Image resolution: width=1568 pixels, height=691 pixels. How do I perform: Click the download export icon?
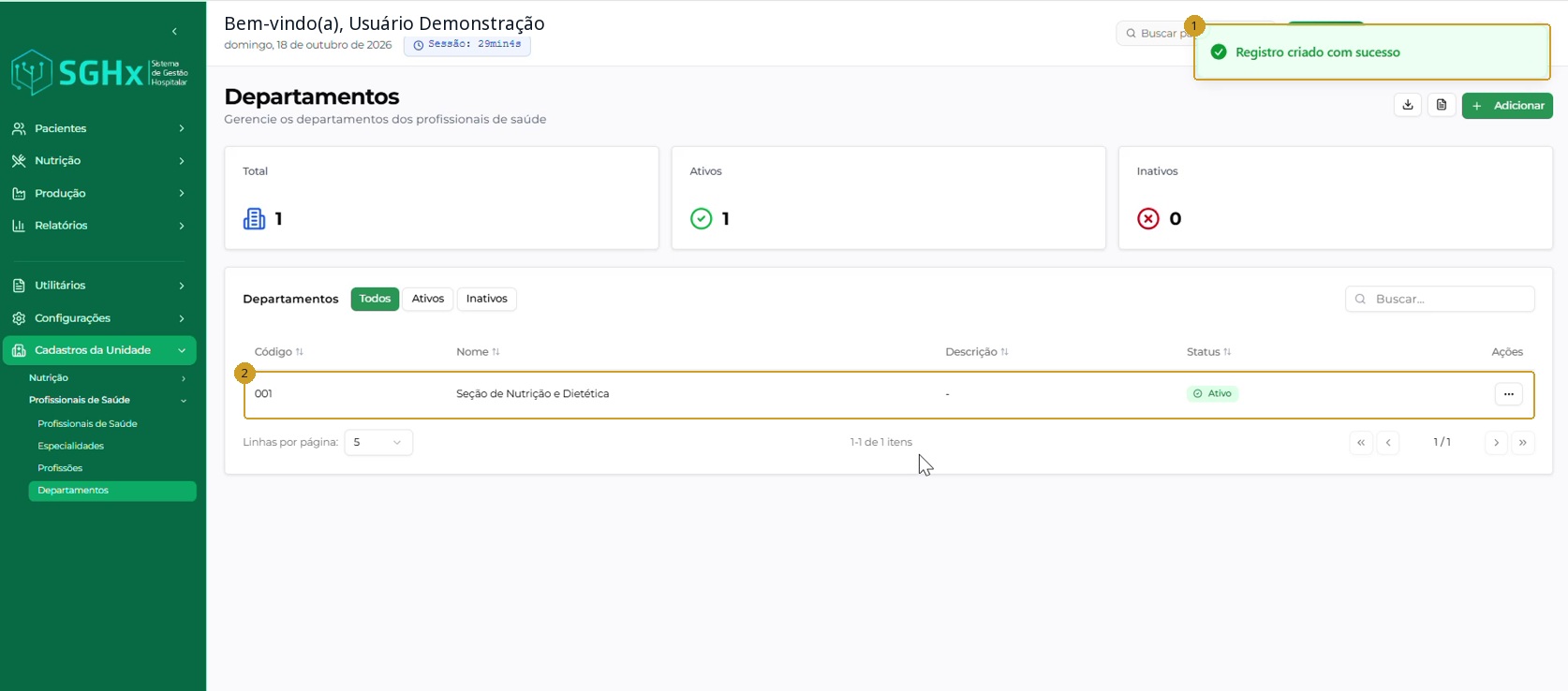pos(1408,105)
